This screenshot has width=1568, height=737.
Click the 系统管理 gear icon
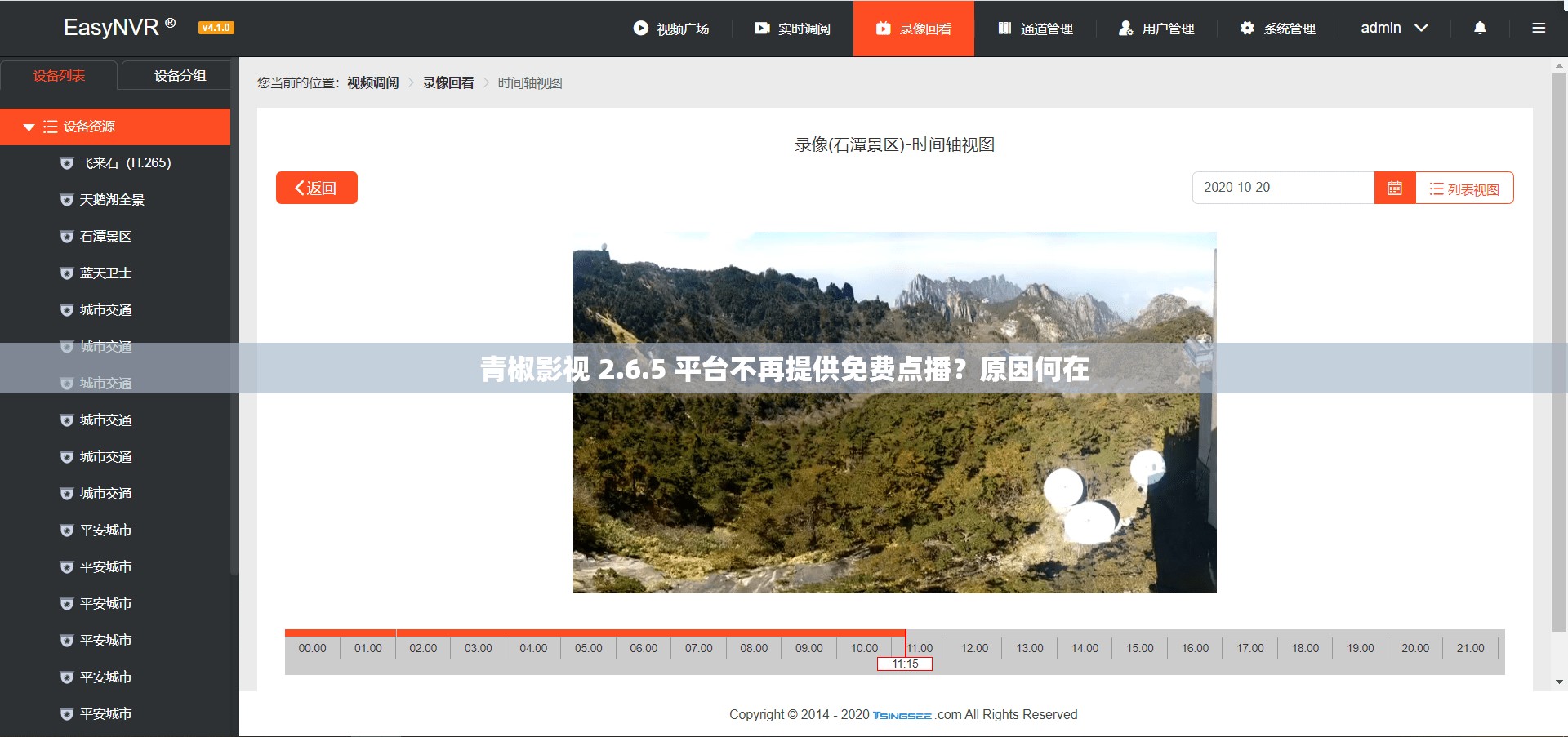coord(1247,28)
